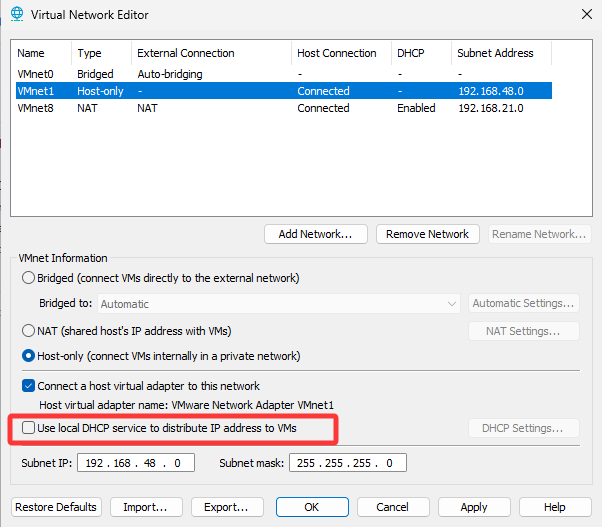Select the Host-only radio button

tap(28, 356)
